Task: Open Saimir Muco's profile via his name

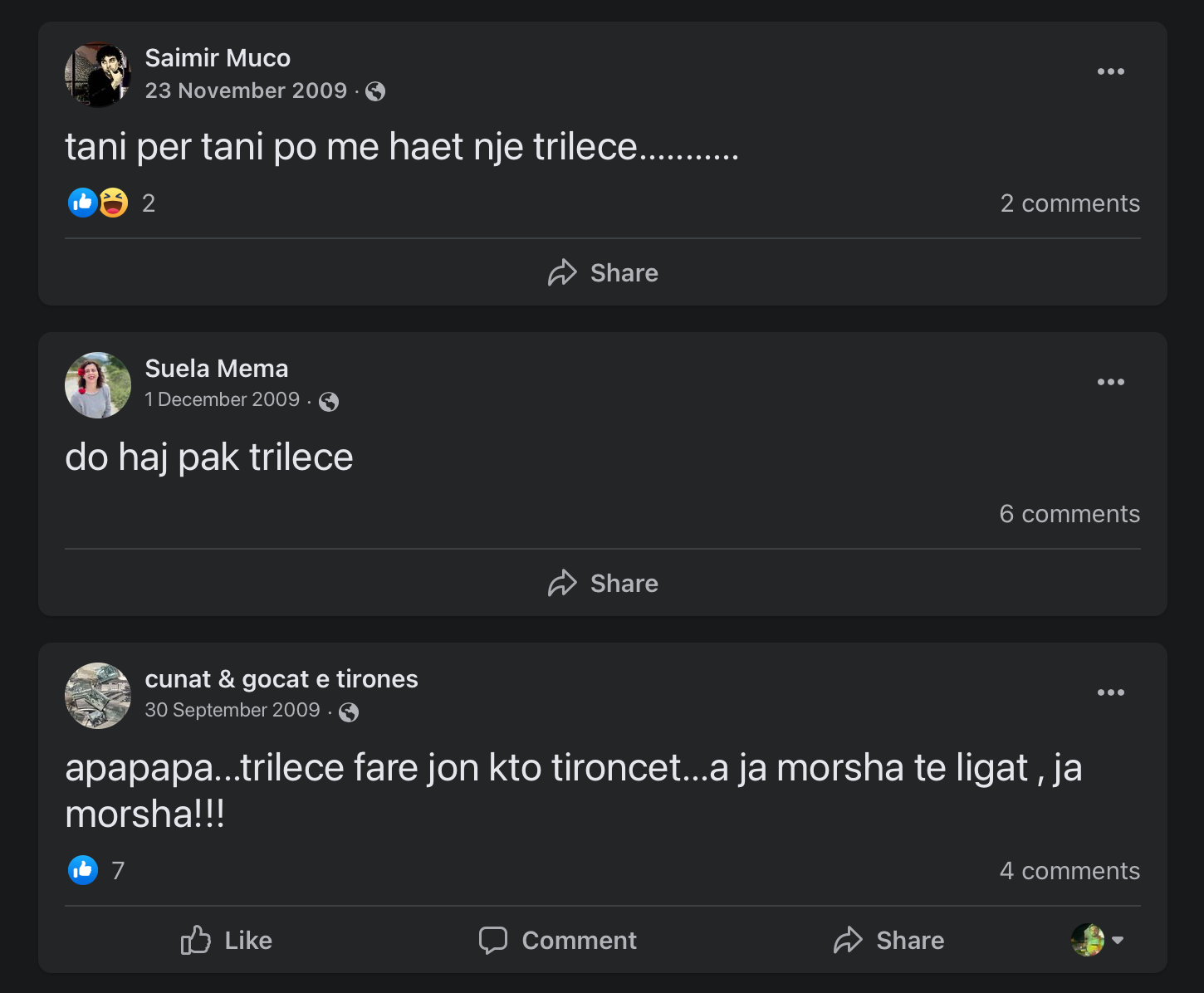Action: 218,58
